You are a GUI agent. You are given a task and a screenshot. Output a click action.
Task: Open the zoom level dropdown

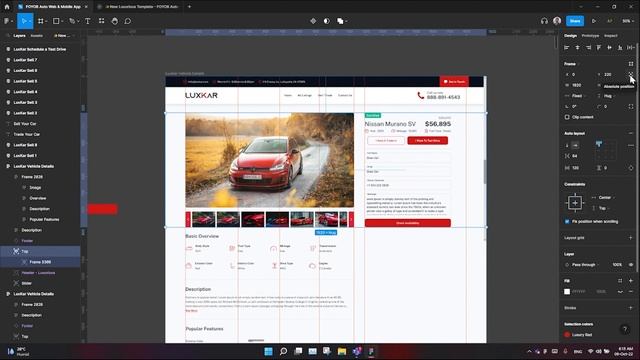(x=627, y=21)
